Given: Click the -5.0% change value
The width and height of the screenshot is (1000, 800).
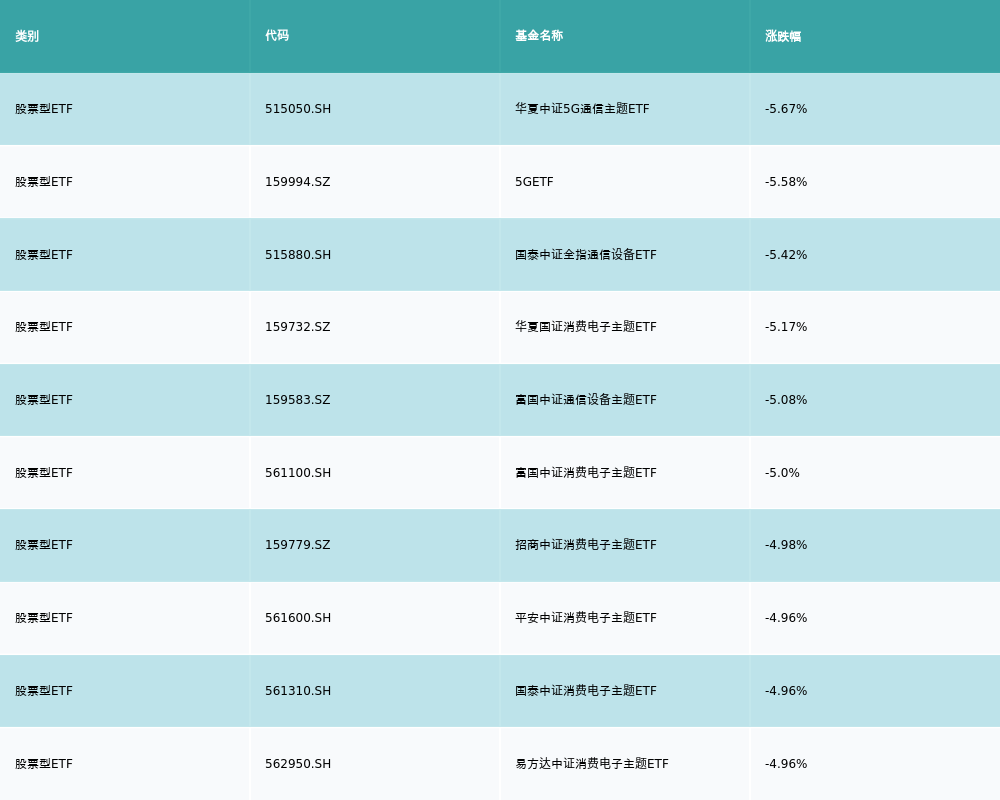Looking at the screenshot, I should coord(782,473).
